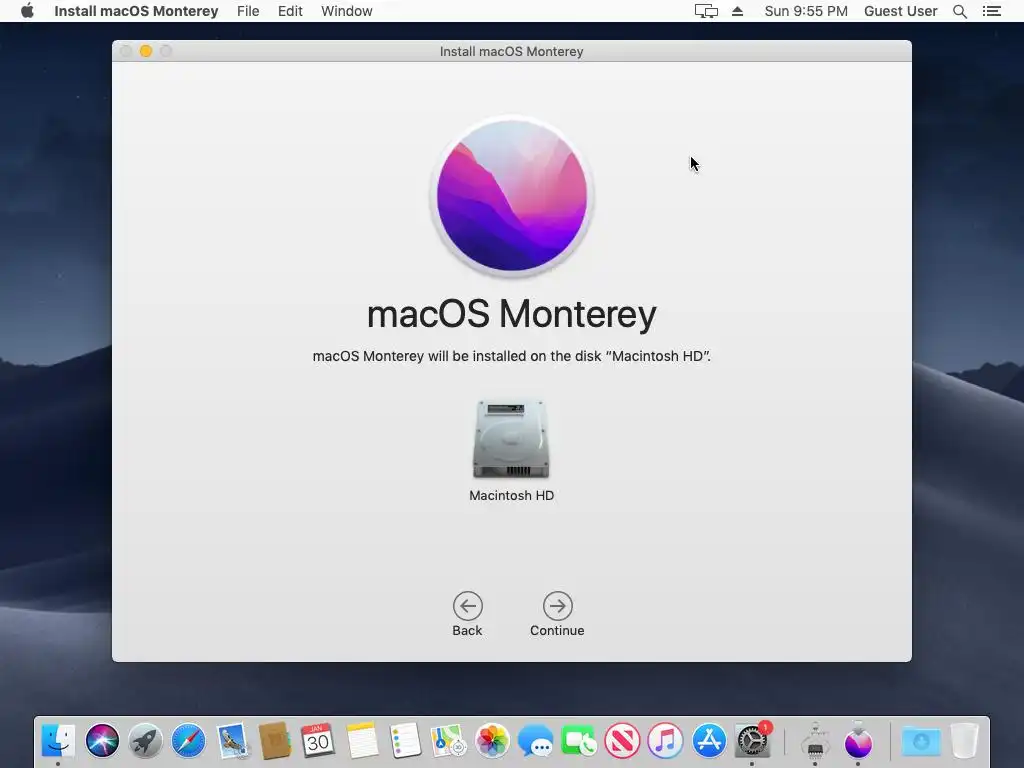The height and width of the screenshot is (768, 1024).
Task: Click the Sun 9:55 PM clock
Action: [806, 11]
